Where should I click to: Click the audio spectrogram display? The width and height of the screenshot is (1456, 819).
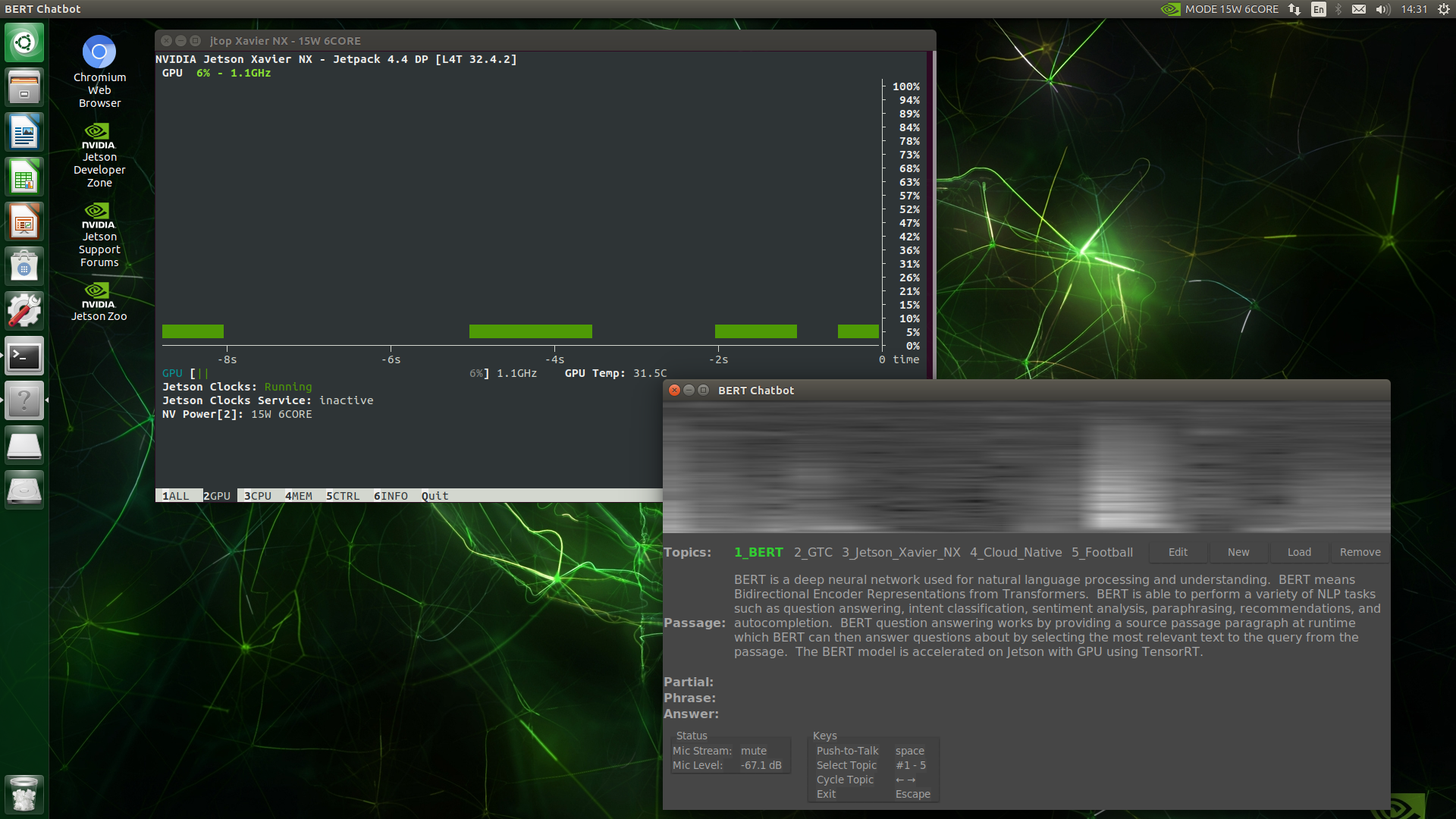click(x=1026, y=466)
